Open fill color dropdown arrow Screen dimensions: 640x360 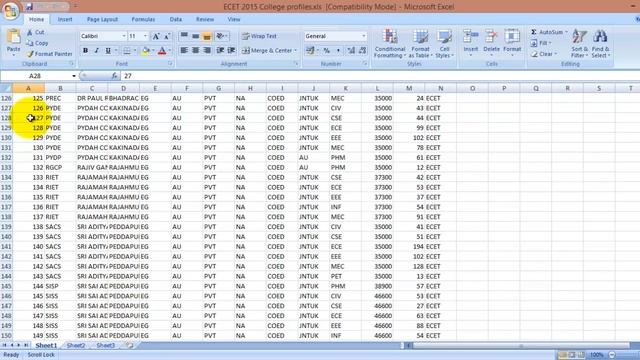[153, 51]
